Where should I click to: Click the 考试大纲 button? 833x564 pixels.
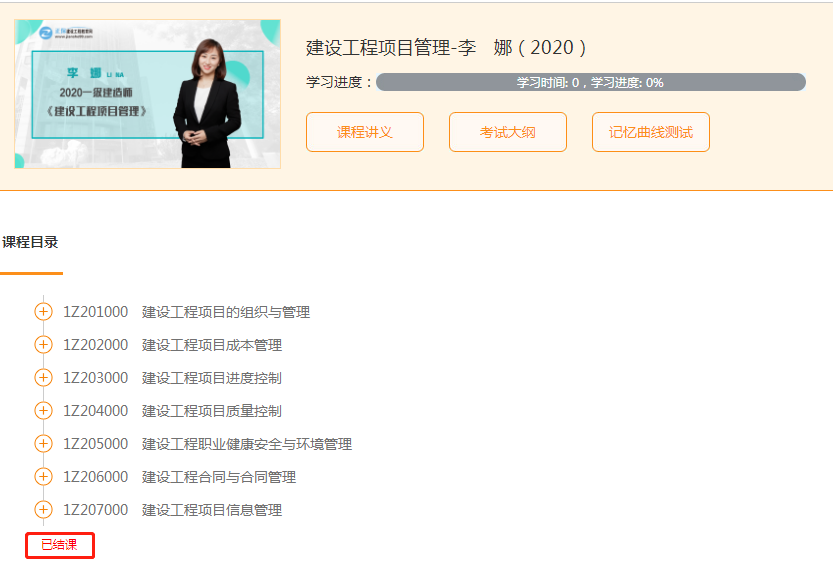[508, 132]
